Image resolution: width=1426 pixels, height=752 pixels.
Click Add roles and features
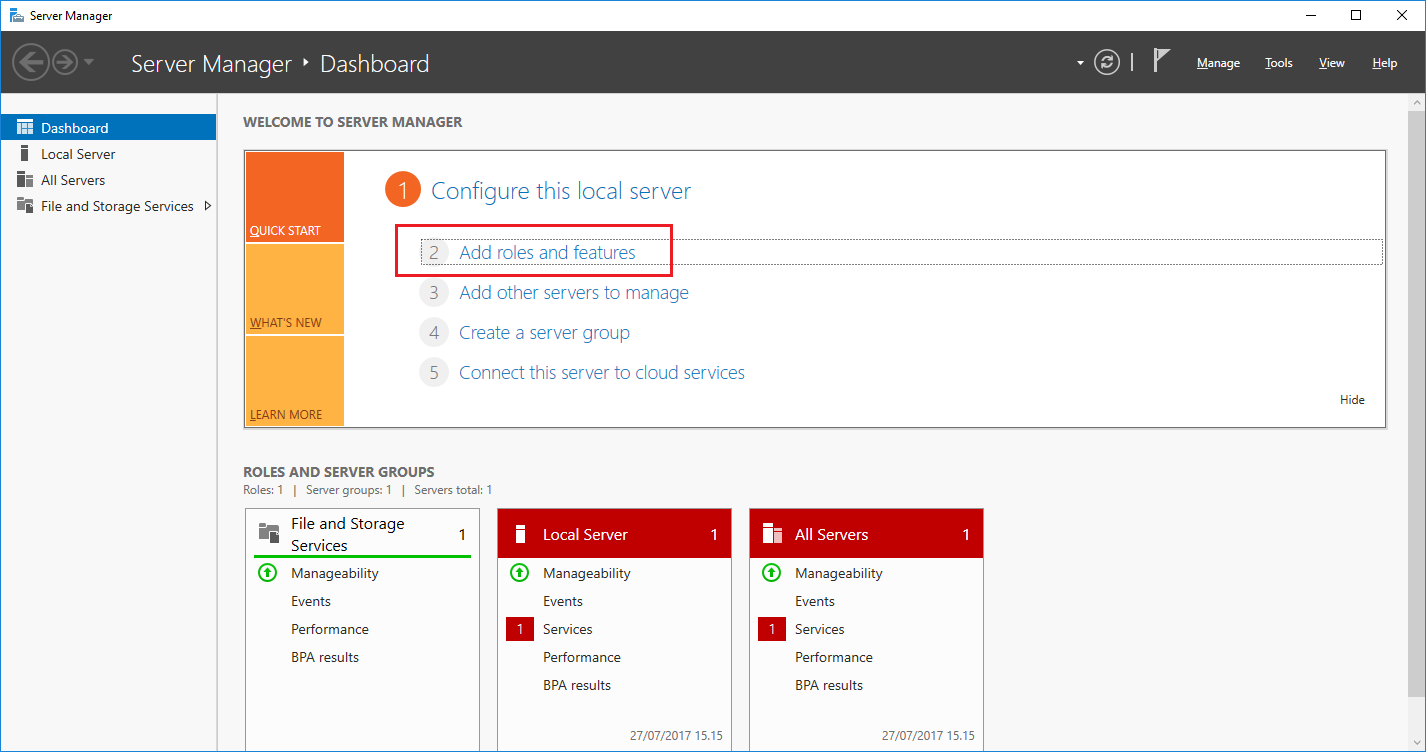click(x=546, y=252)
